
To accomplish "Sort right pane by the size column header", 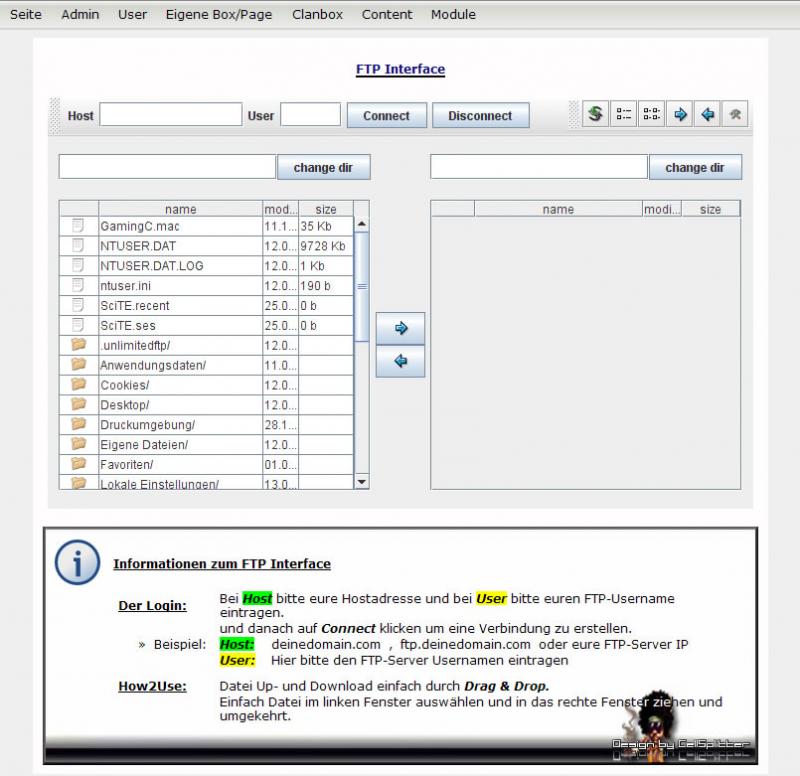I will point(710,209).
